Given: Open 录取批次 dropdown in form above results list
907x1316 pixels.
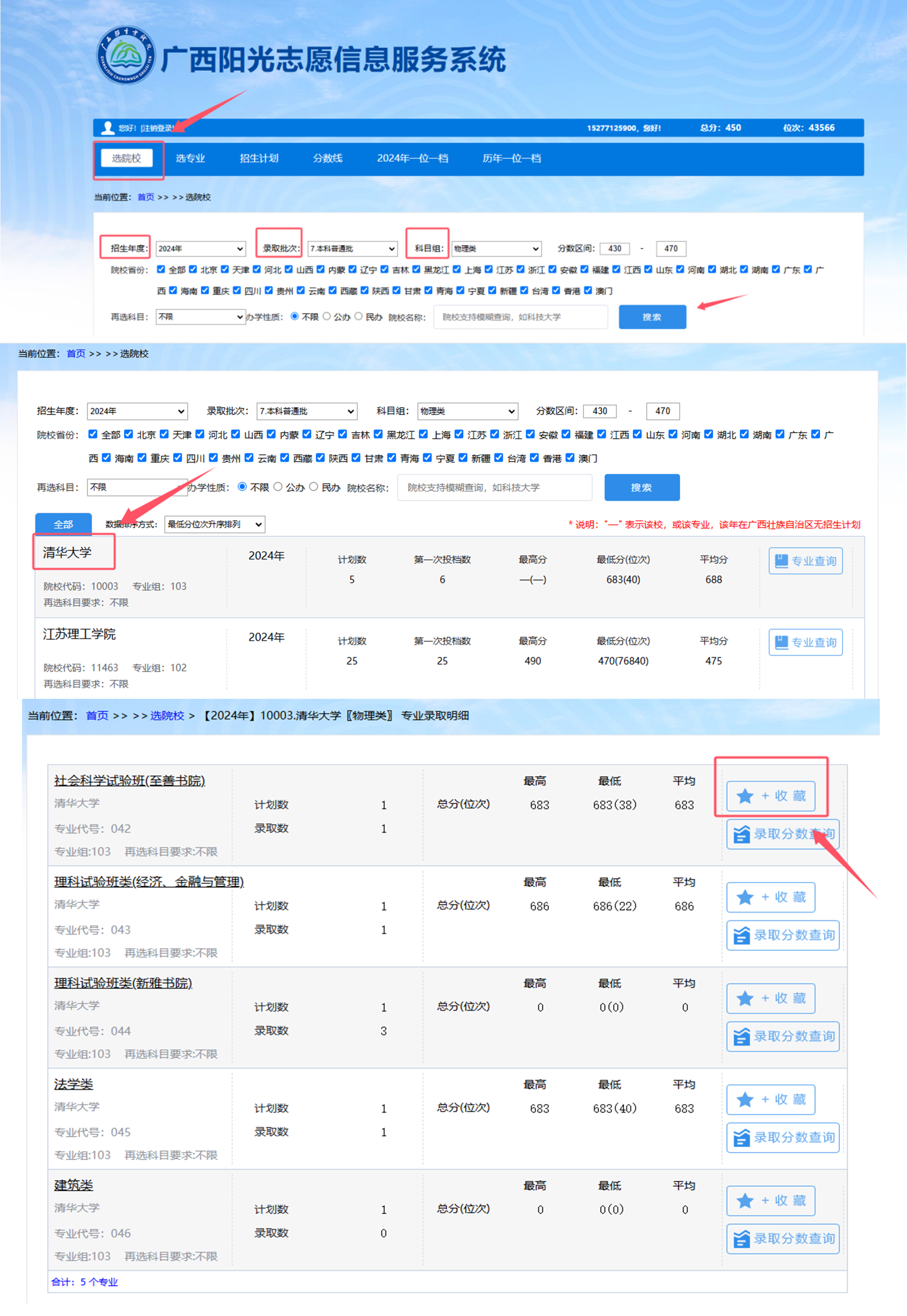Looking at the screenshot, I should [x=307, y=411].
